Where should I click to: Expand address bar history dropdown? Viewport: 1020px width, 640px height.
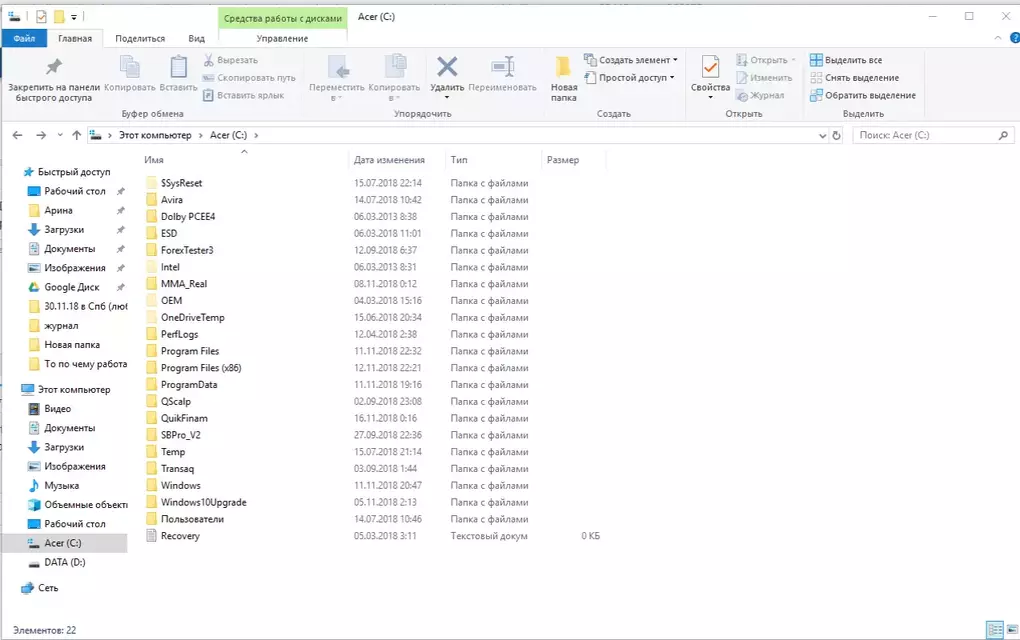822,135
